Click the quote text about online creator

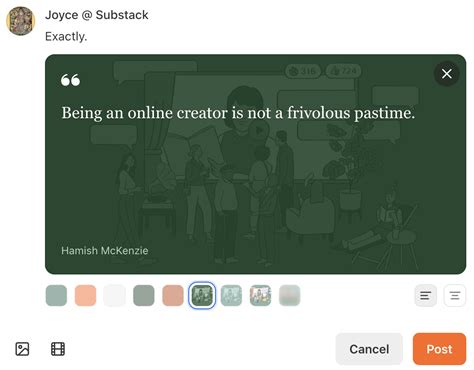click(238, 113)
